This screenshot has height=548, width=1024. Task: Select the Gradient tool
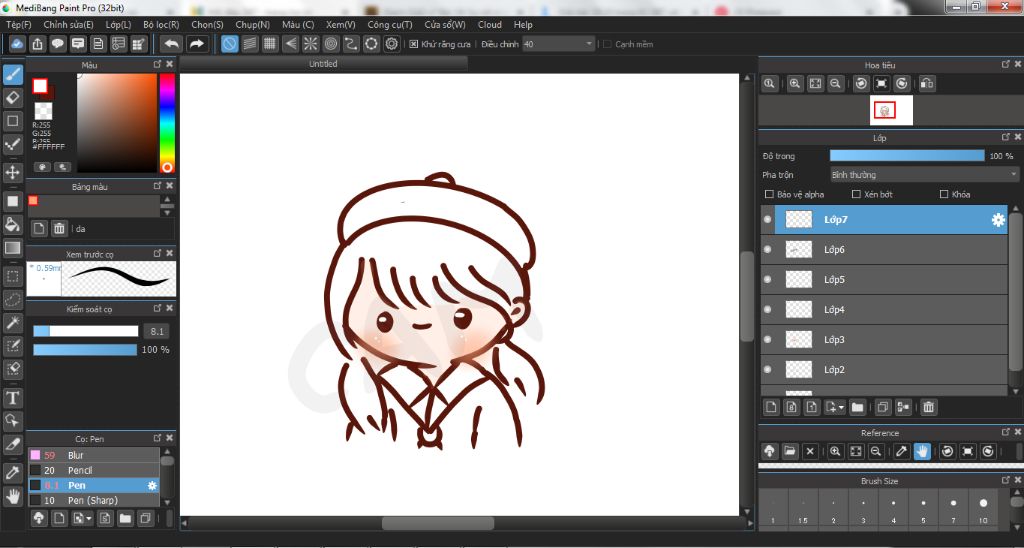coord(12,248)
